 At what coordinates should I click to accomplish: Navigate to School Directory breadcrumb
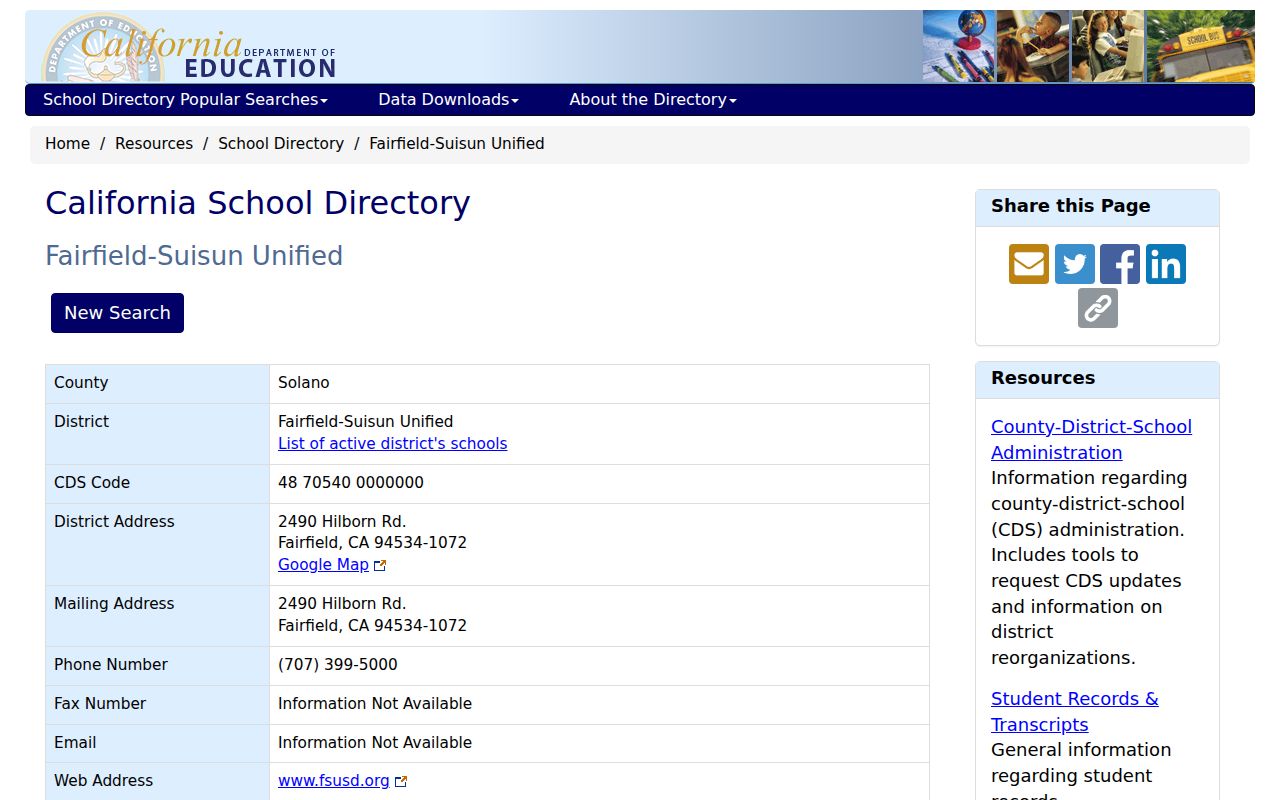[281, 144]
